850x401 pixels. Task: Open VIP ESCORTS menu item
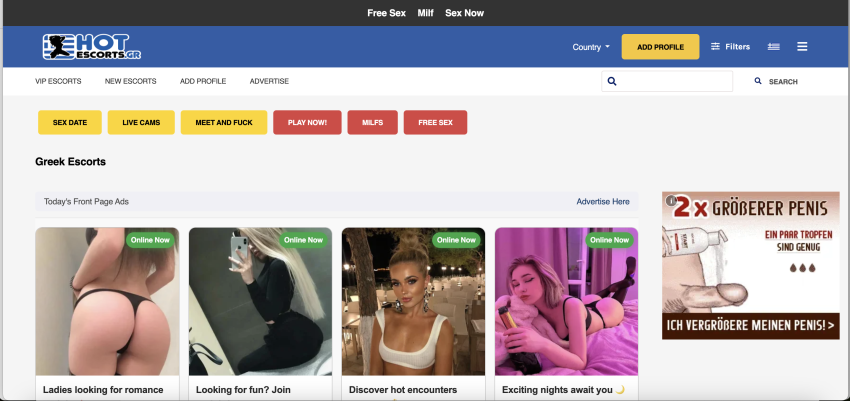[58, 81]
